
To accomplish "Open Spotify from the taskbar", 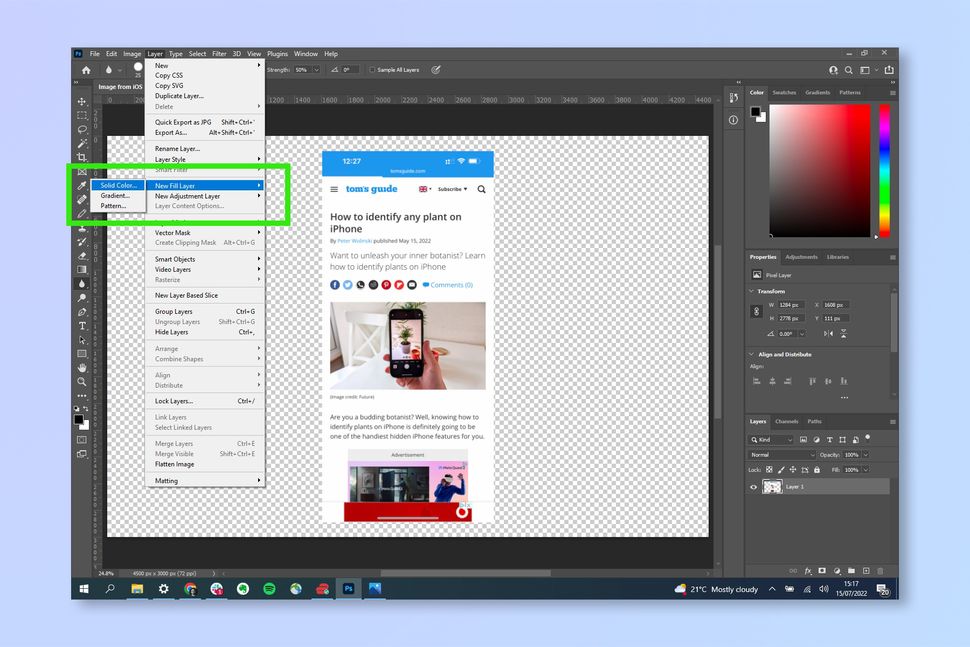I will pos(269,589).
